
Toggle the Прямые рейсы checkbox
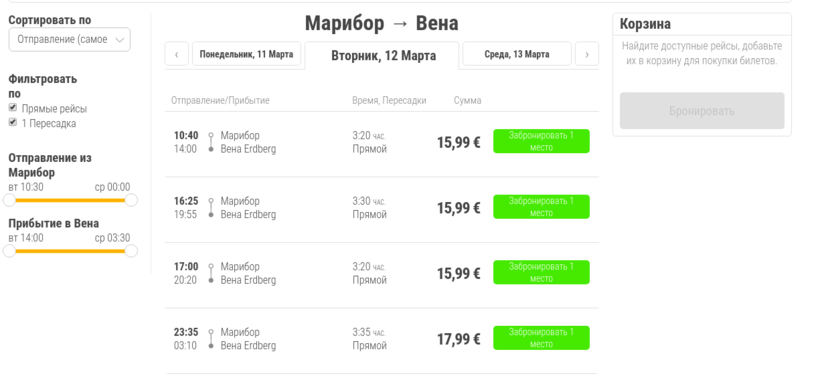point(13,108)
